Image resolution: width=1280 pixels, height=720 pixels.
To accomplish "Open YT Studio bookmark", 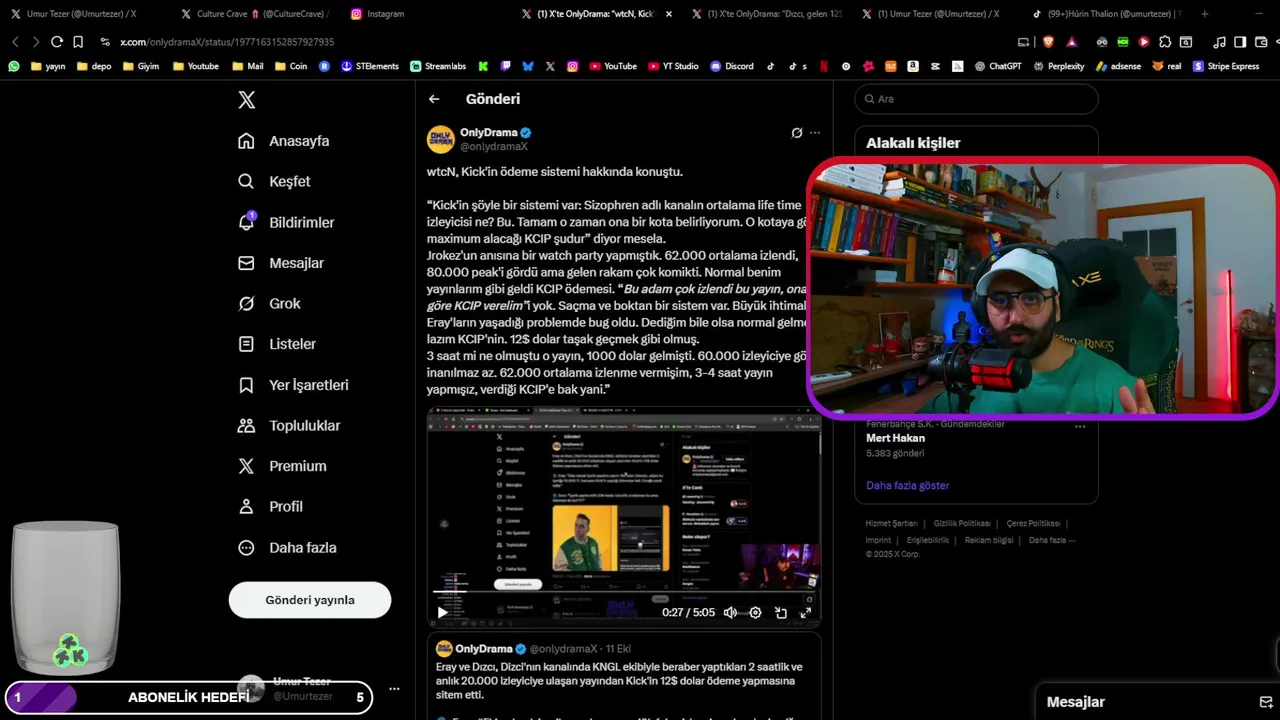I will coord(672,66).
